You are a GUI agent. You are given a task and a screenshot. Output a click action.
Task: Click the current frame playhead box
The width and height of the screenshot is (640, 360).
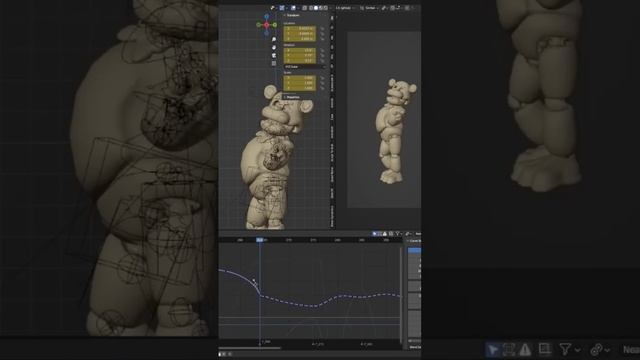260,240
